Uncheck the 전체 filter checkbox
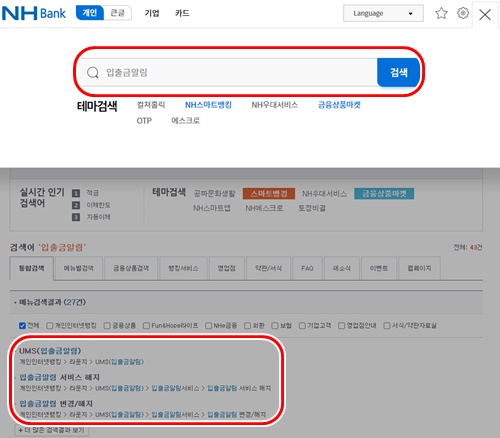The image size is (500, 438). (22, 326)
